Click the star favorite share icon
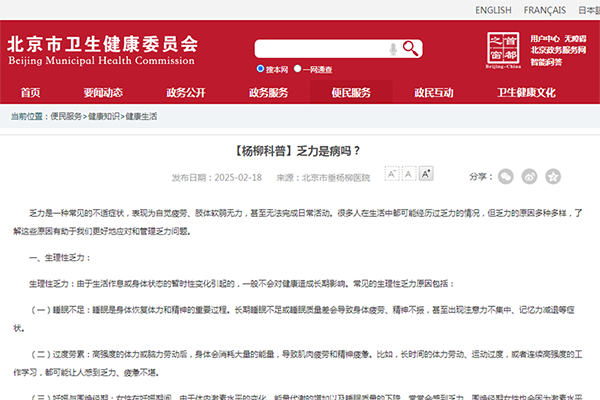600x400 pixels. pyautogui.click(x=555, y=176)
